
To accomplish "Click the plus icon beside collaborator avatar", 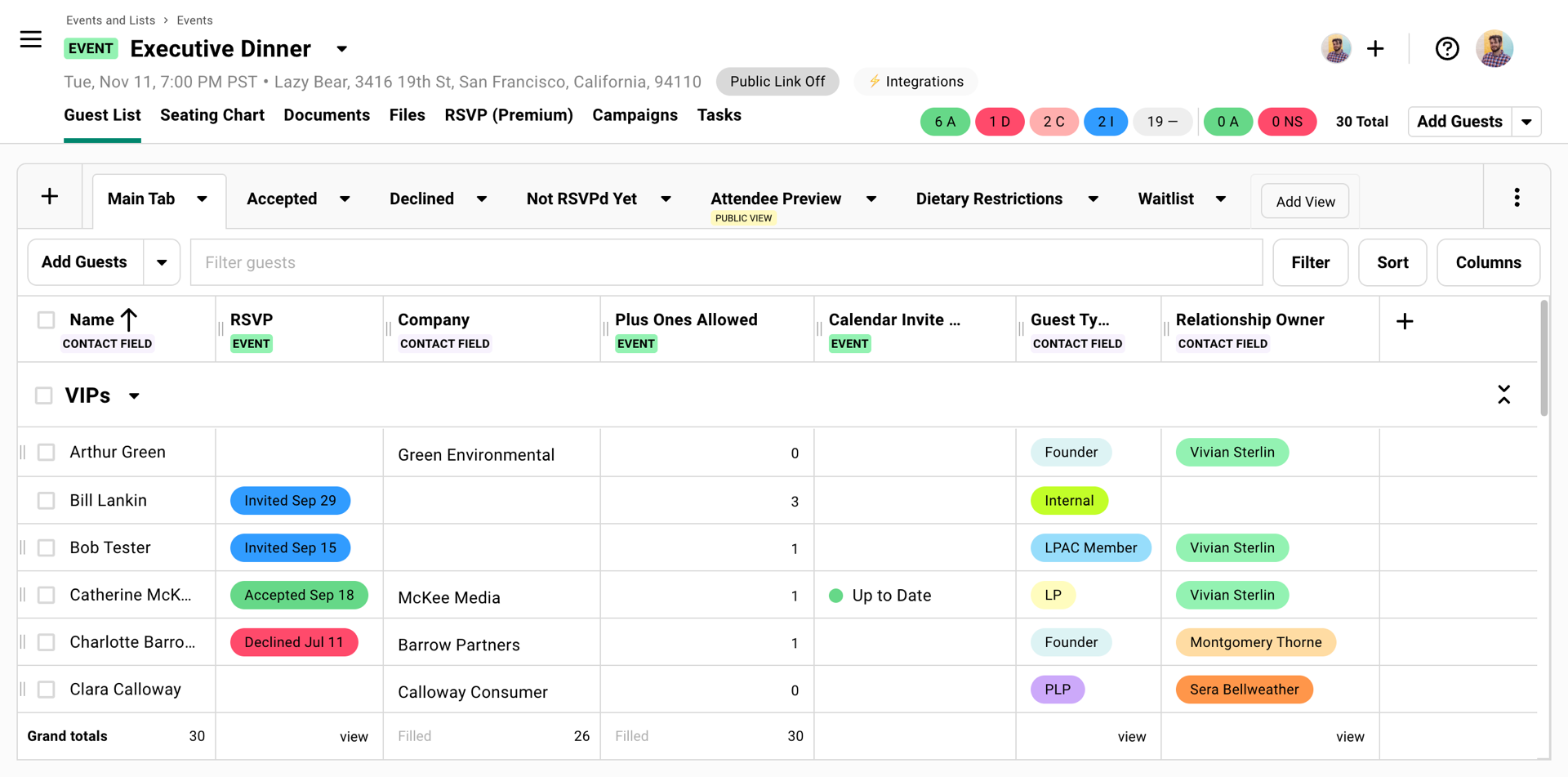I will [1375, 49].
